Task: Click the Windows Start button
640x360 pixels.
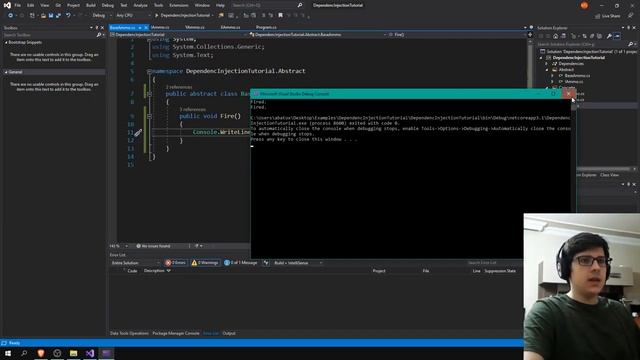Action: pos(8,353)
